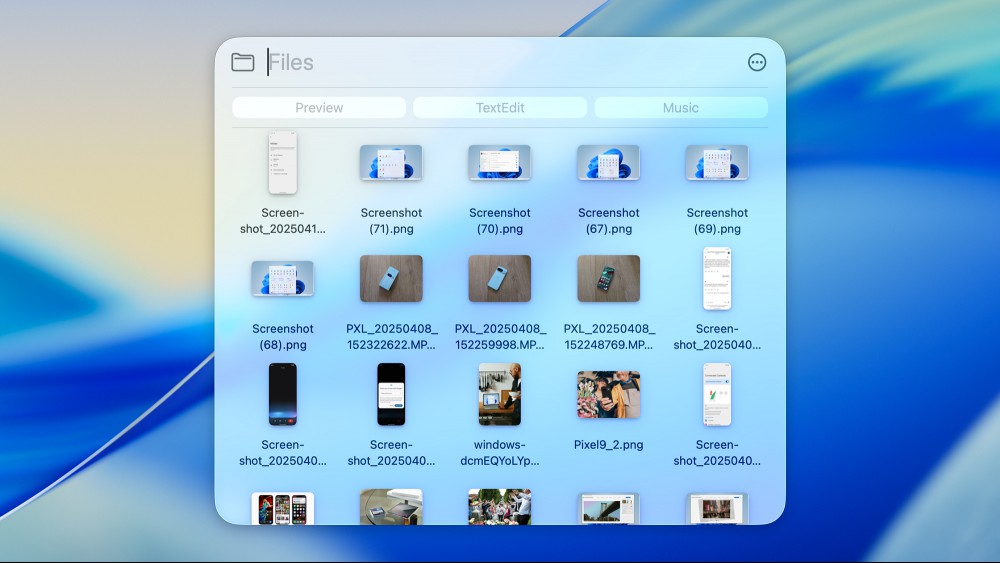
Task: Select the Screenshot (69).png file name
Action: click(717, 221)
